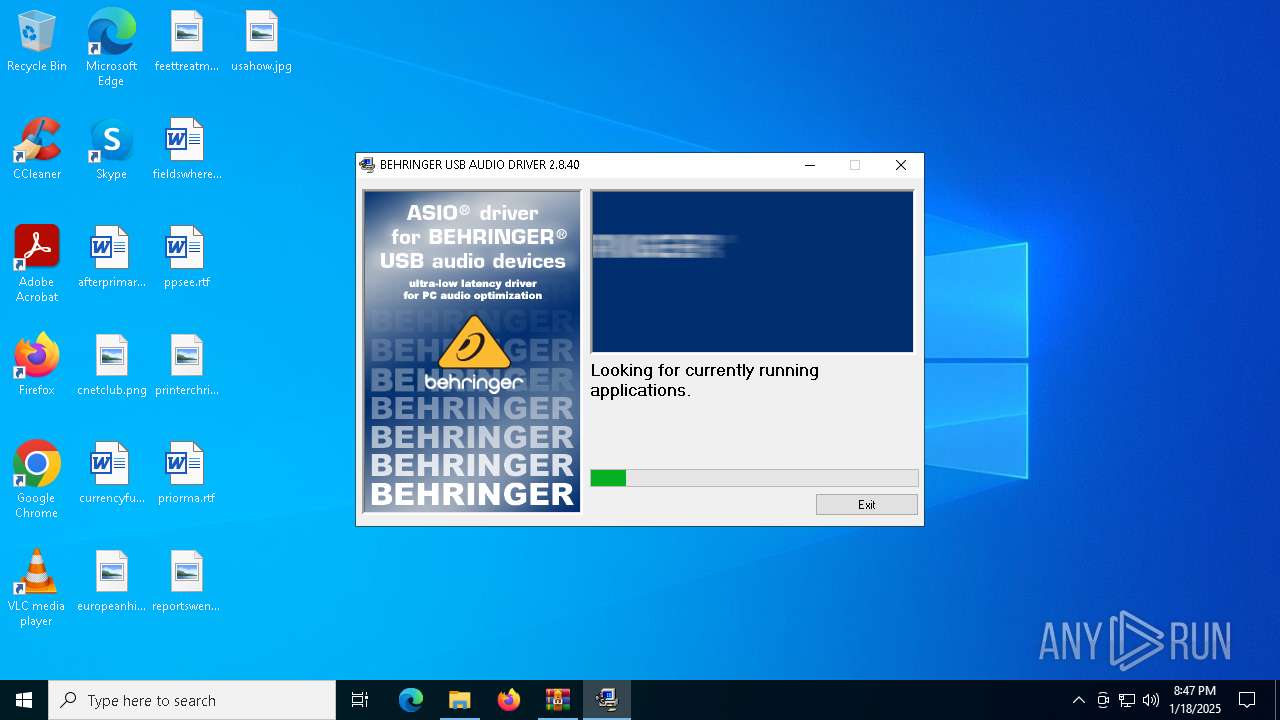Select Skype desktop shortcut

pos(111,150)
